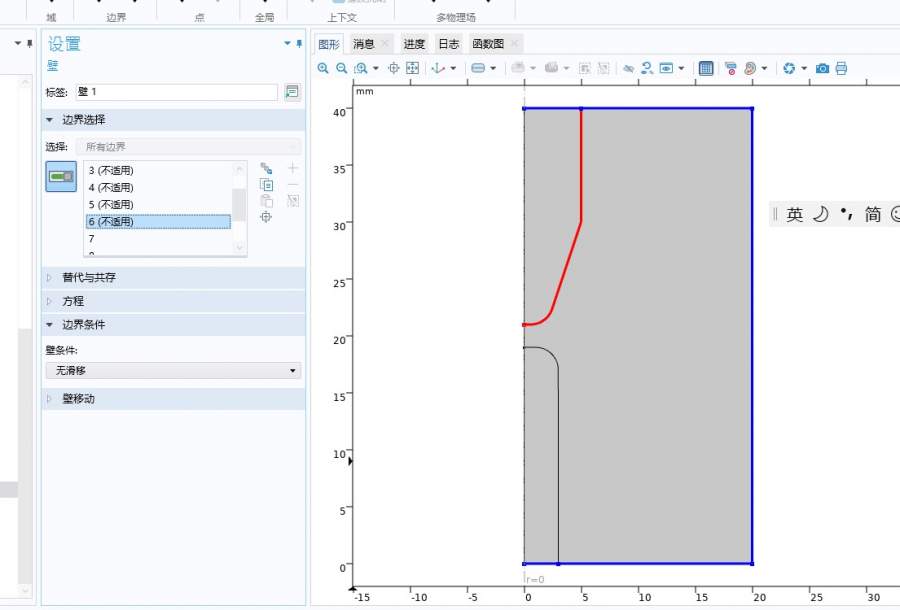Collapse the 边界条件 section

click(83, 325)
